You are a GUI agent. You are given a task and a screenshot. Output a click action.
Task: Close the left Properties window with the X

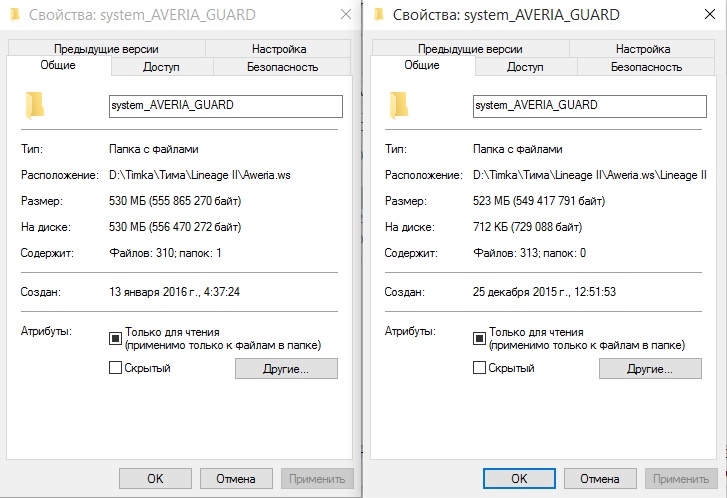click(x=345, y=15)
